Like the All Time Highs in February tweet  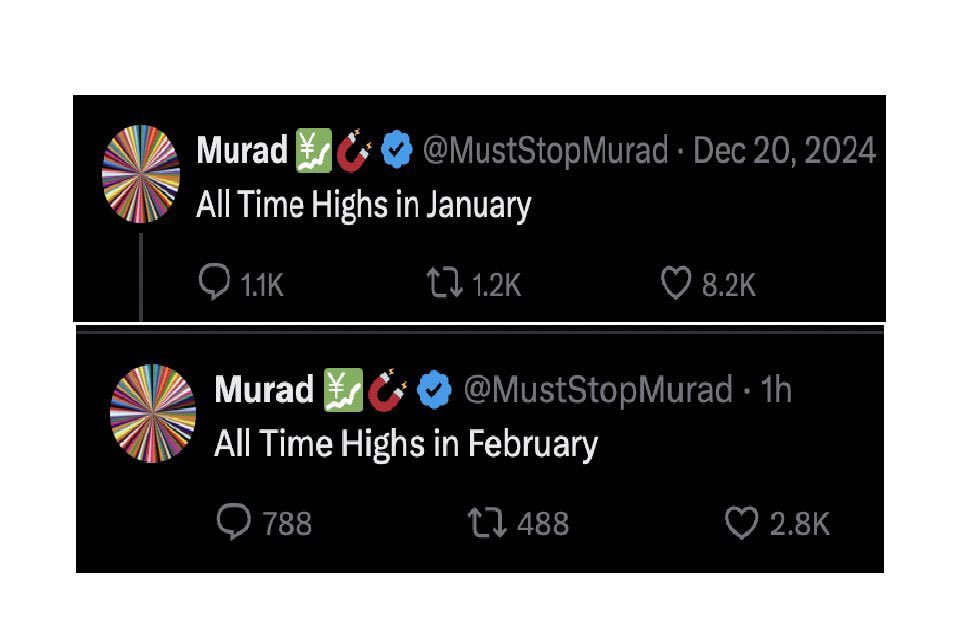741,522
